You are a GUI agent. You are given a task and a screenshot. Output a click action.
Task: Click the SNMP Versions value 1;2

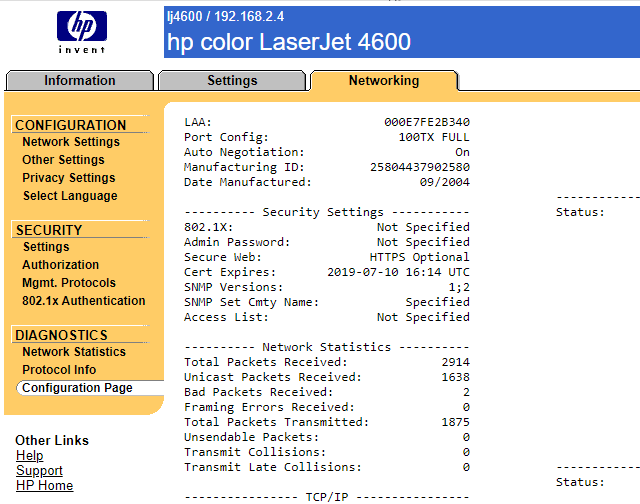point(459,287)
